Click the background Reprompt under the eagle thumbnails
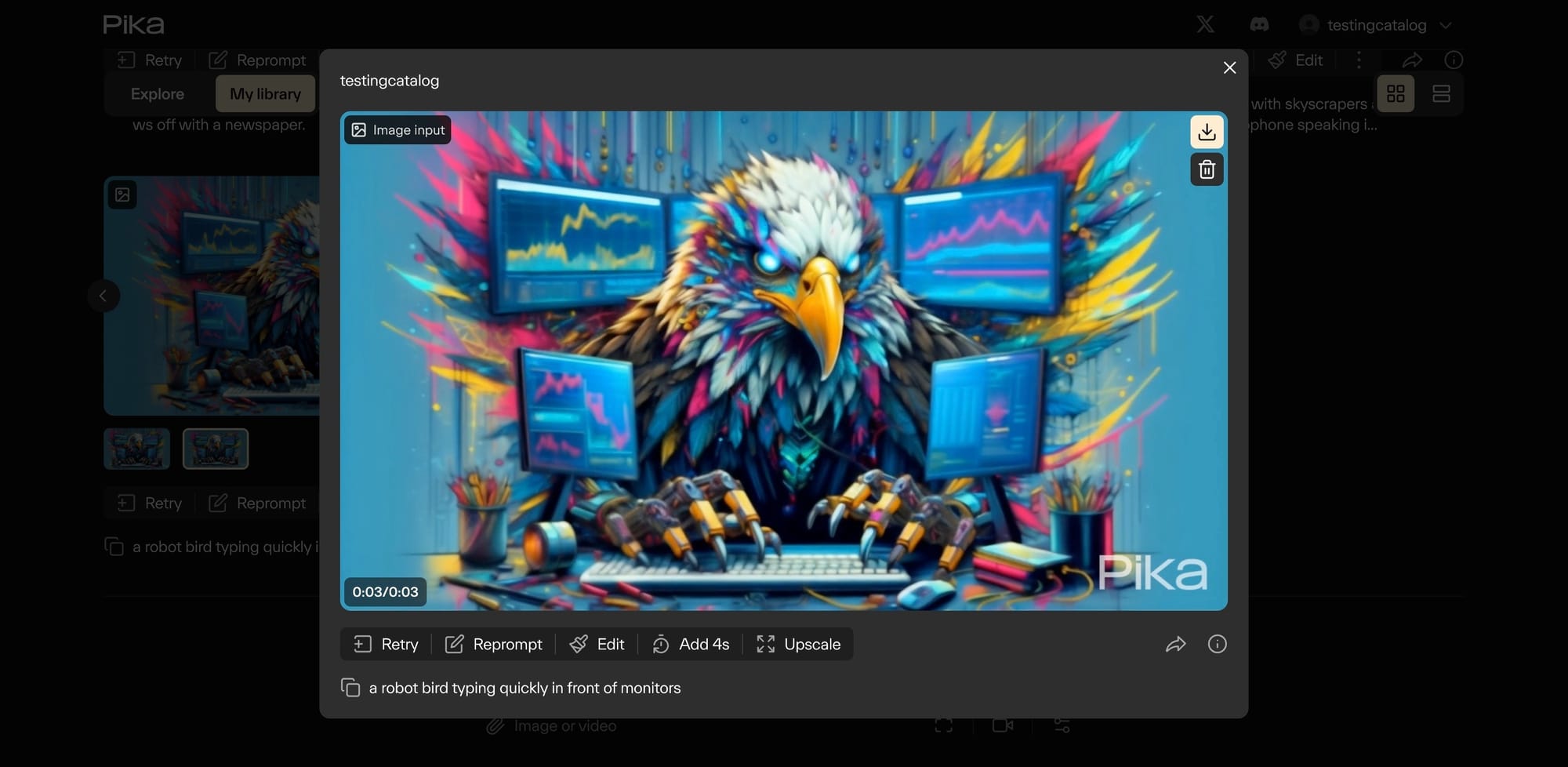 click(257, 503)
